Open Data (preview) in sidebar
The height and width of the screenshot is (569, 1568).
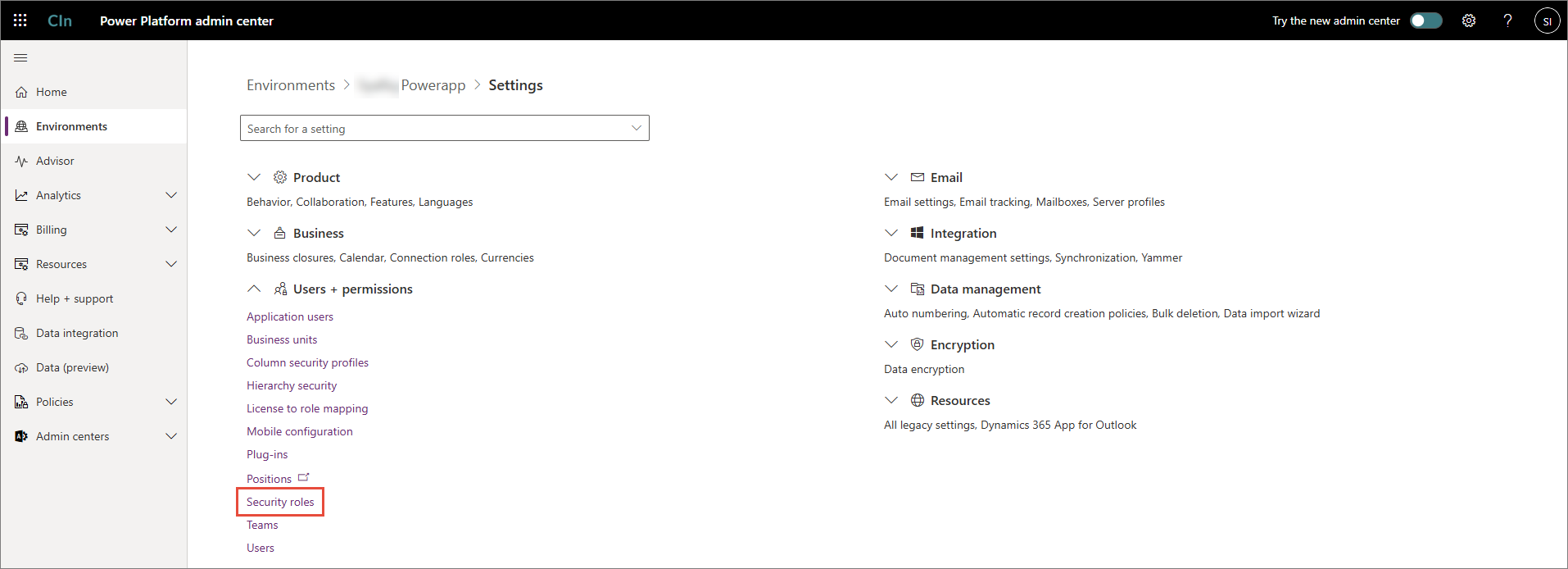tap(72, 367)
